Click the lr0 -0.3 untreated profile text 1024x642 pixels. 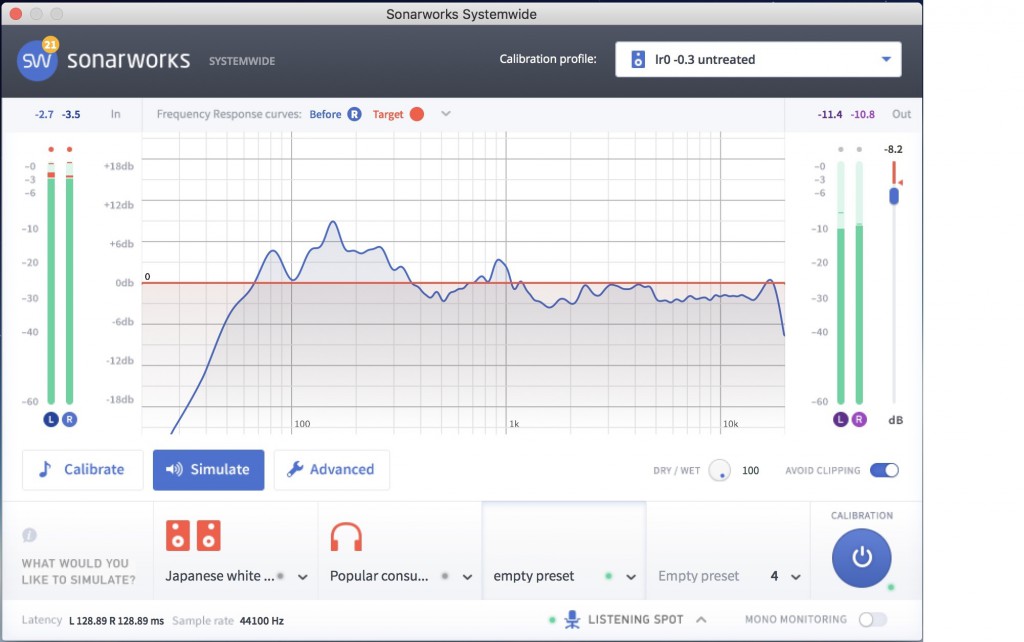click(705, 59)
